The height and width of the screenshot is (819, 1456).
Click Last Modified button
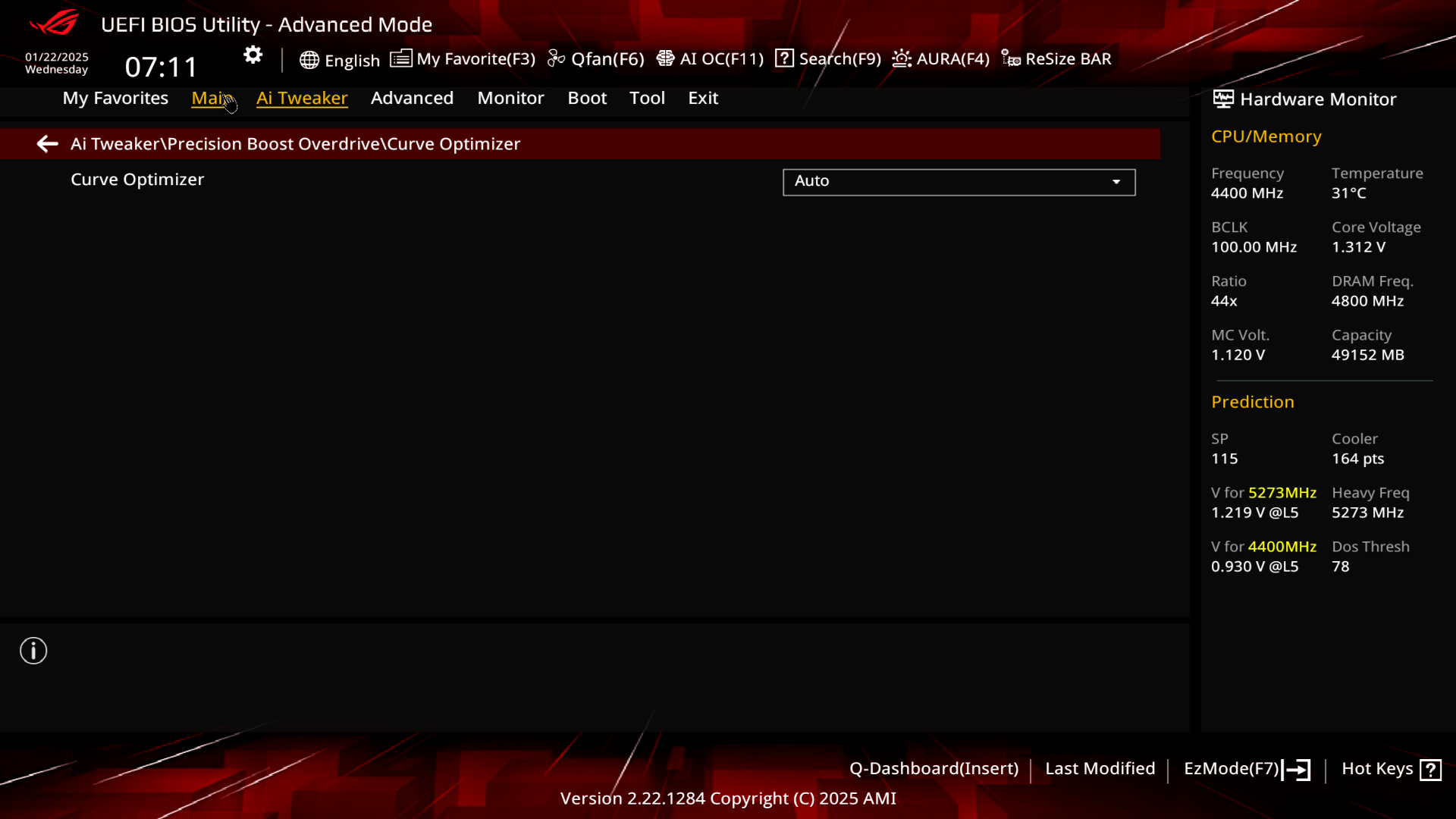1100,768
